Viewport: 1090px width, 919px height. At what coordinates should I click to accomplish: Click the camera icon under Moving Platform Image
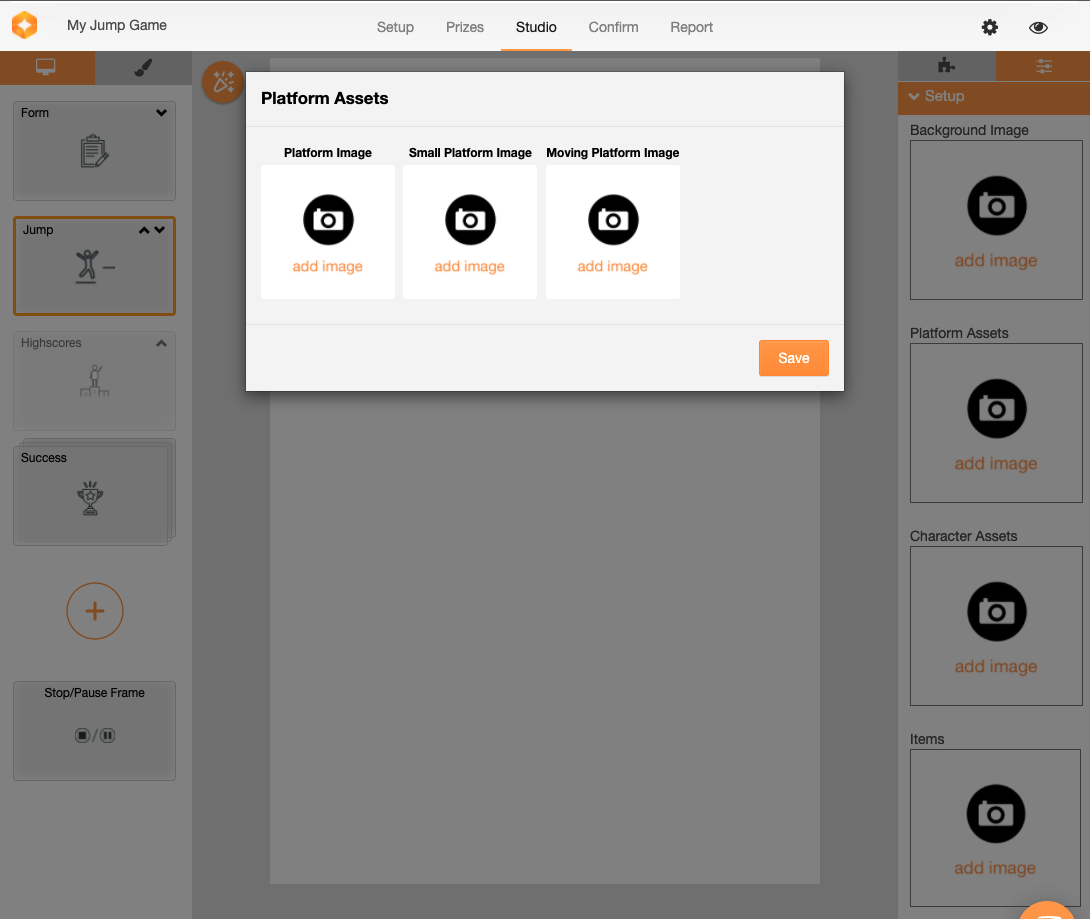(x=613, y=220)
